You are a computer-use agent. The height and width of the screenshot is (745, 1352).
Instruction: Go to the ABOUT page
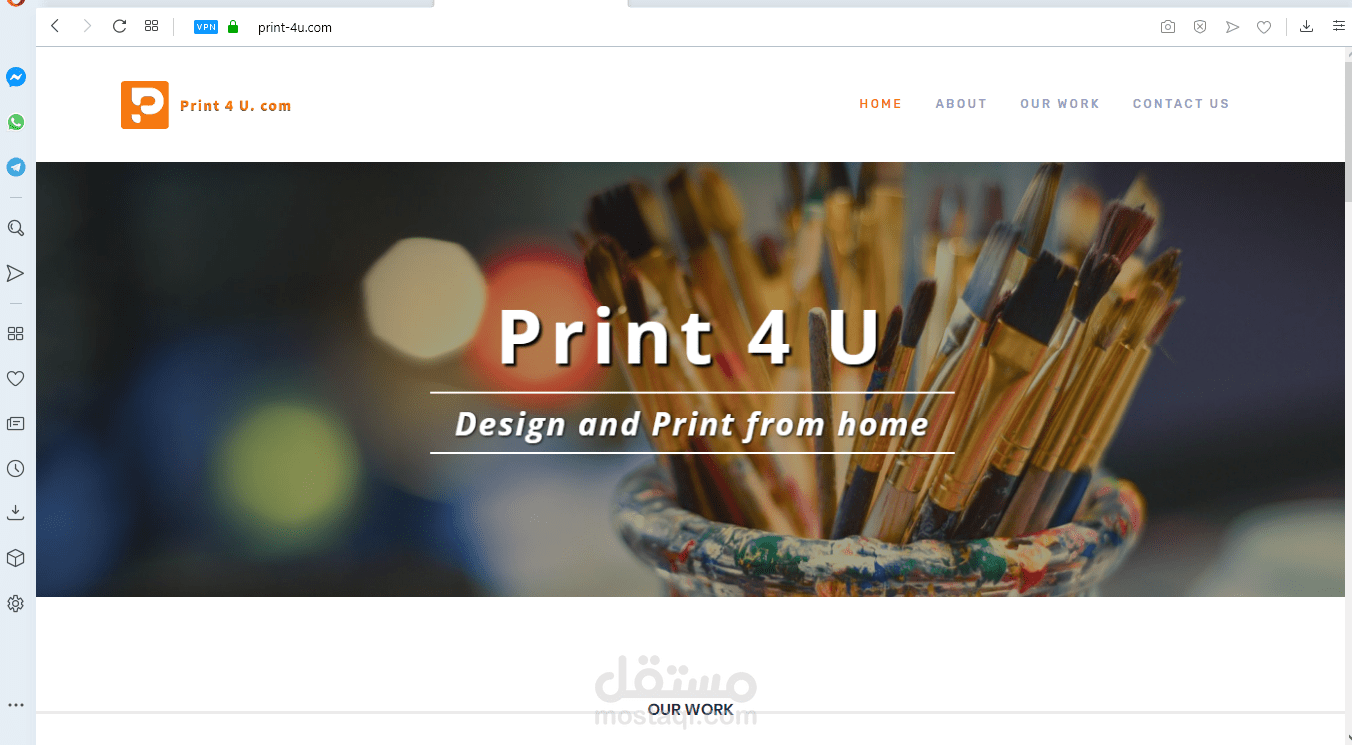pyautogui.click(x=961, y=104)
